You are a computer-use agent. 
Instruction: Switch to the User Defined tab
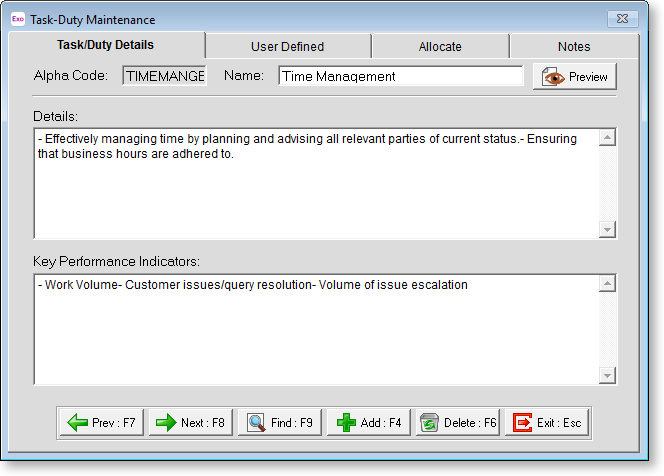click(x=287, y=46)
